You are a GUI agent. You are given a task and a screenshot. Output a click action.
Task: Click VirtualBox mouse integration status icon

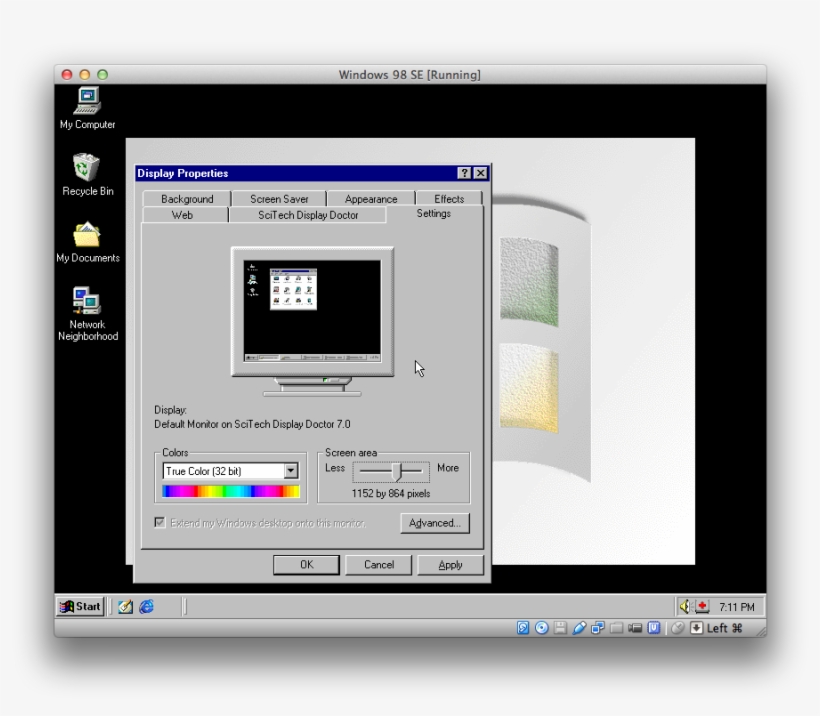point(678,628)
